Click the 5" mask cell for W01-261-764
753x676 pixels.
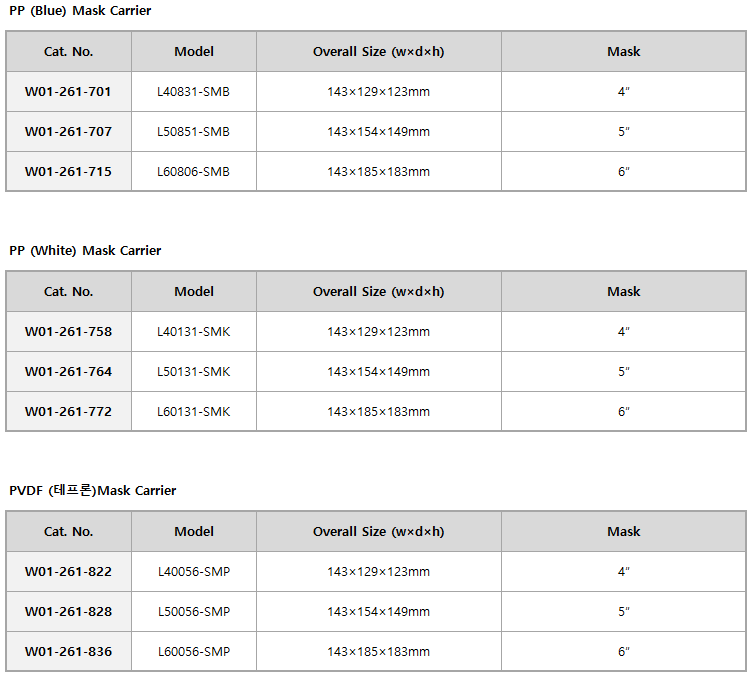coord(623,372)
